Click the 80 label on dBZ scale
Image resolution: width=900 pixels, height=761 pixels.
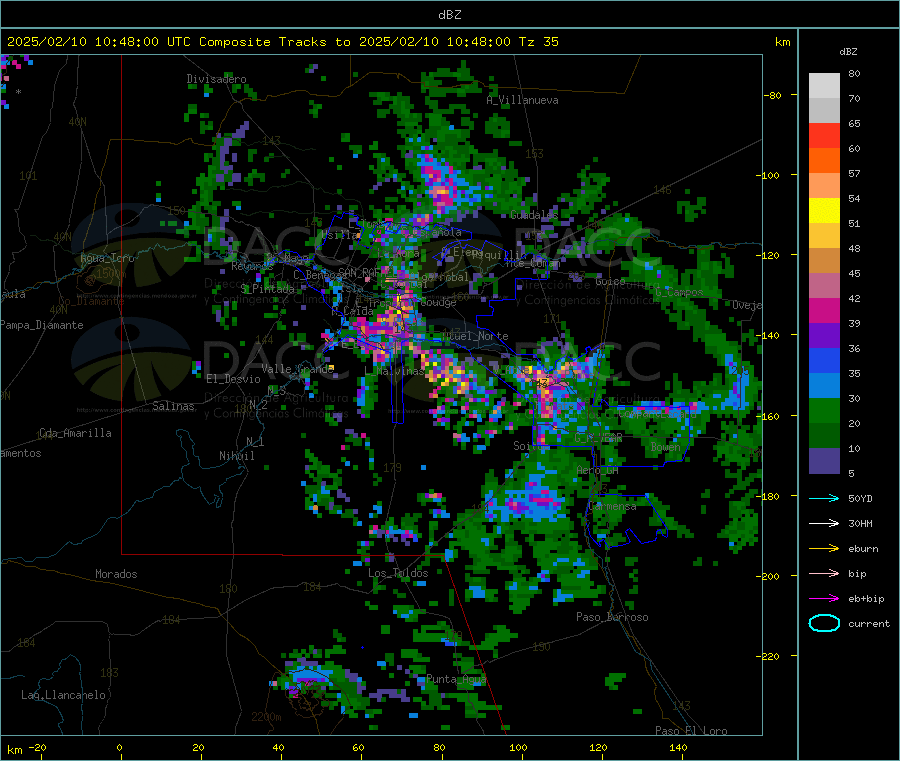854,73
